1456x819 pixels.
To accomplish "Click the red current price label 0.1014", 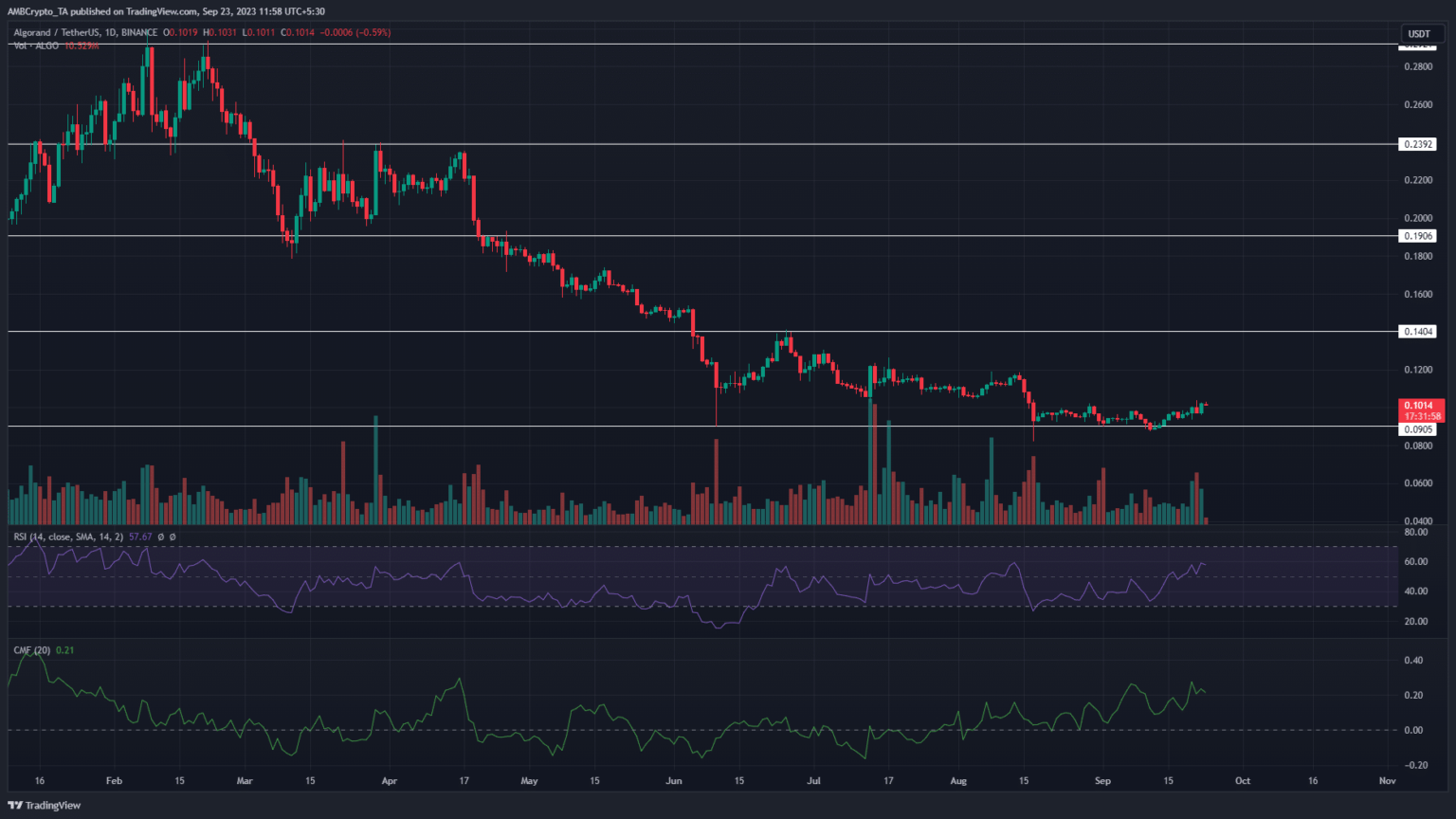I will 1418,406.
